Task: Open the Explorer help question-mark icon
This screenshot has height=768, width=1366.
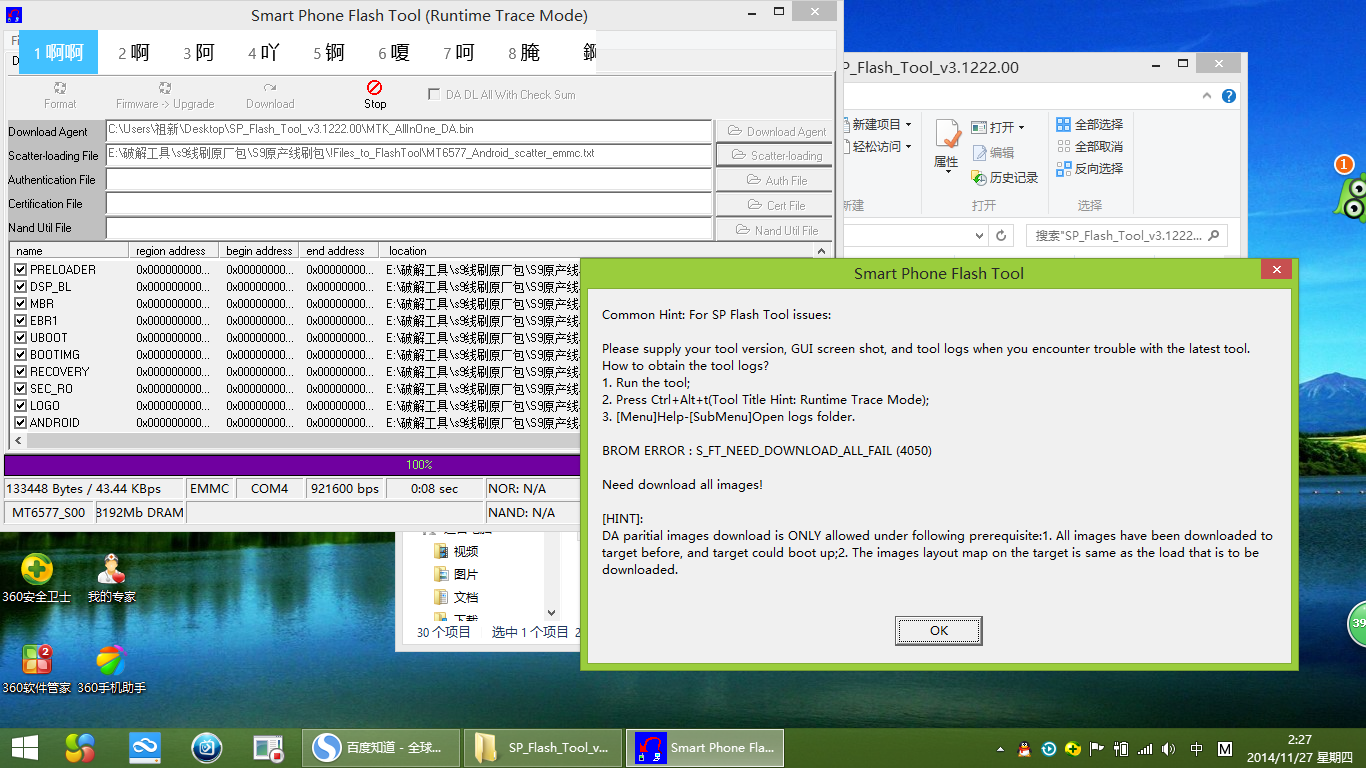Action: (1229, 96)
